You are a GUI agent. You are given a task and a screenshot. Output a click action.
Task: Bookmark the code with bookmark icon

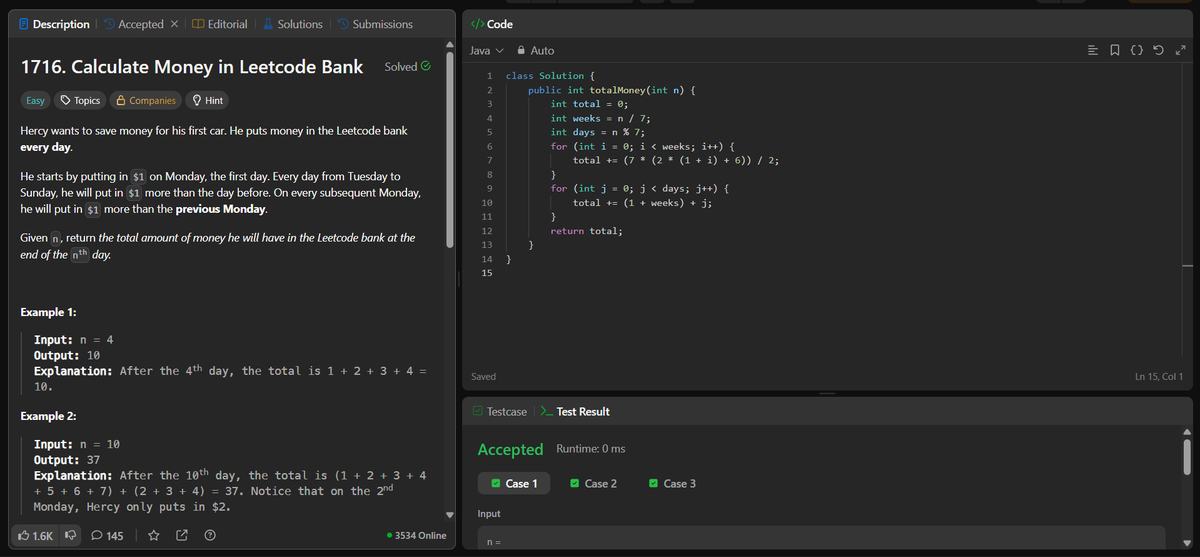coord(1116,50)
